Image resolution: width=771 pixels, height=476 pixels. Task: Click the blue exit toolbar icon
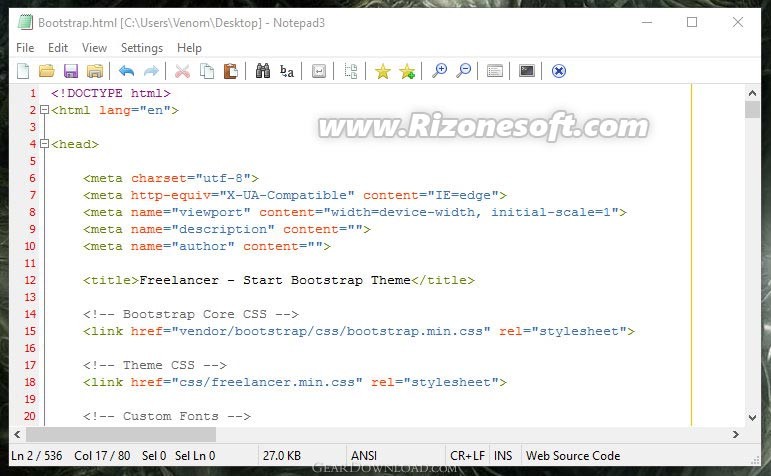(x=559, y=71)
